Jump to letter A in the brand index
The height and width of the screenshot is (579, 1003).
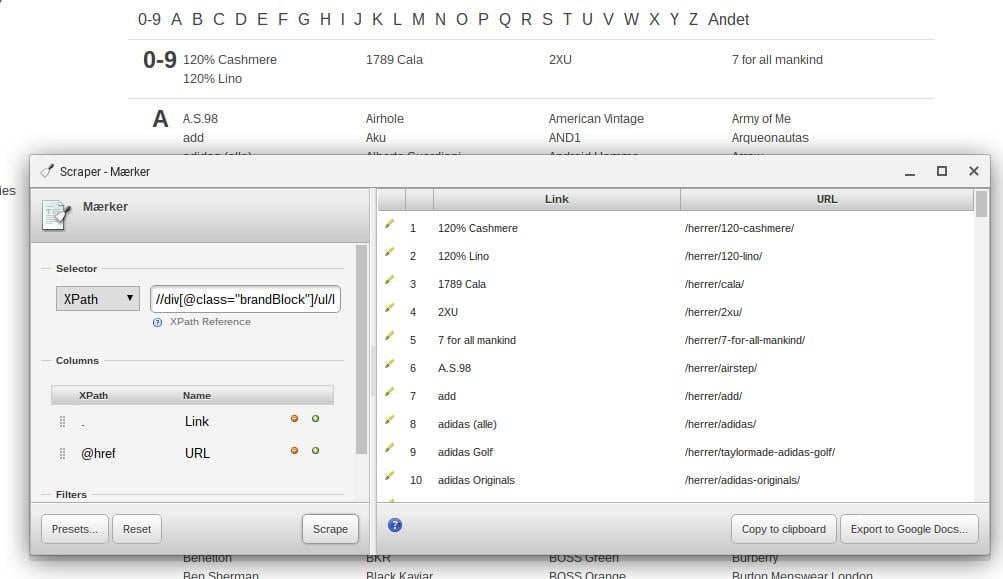(x=177, y=19)
